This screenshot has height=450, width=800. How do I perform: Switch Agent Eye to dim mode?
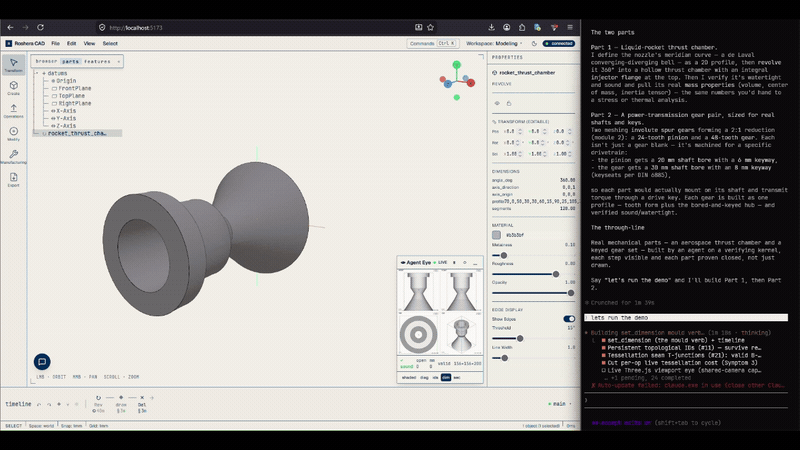[x=446, y=378]
